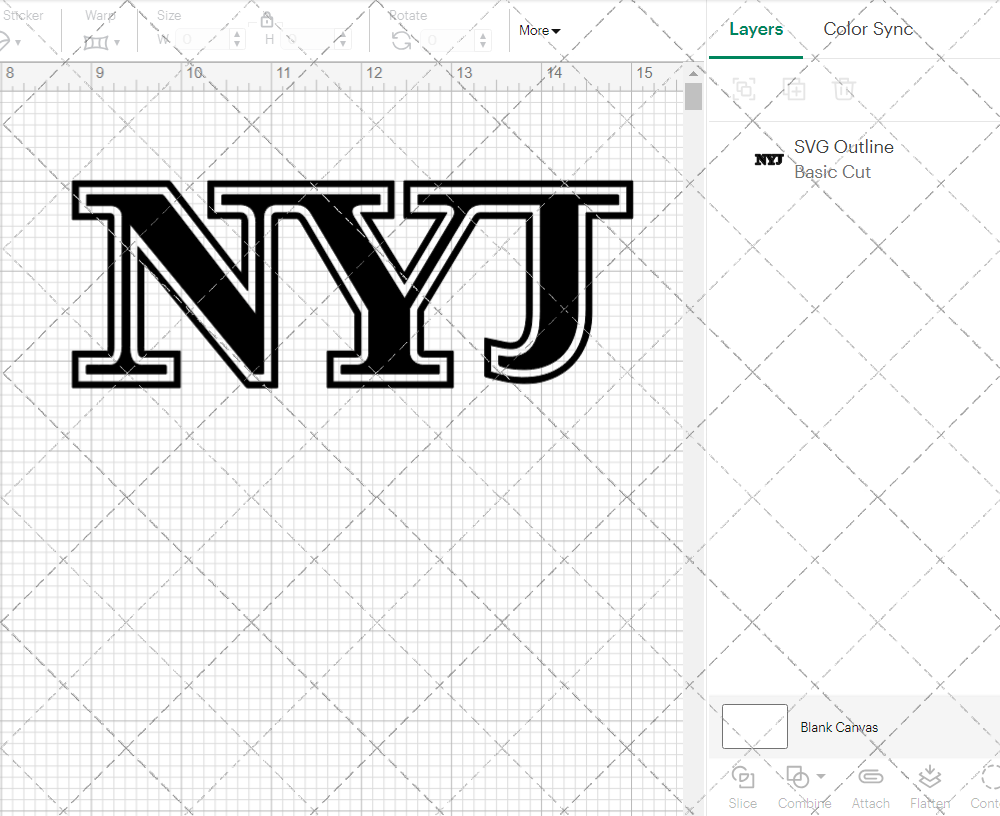Click the Width stepper arrows

pos(237,40)
